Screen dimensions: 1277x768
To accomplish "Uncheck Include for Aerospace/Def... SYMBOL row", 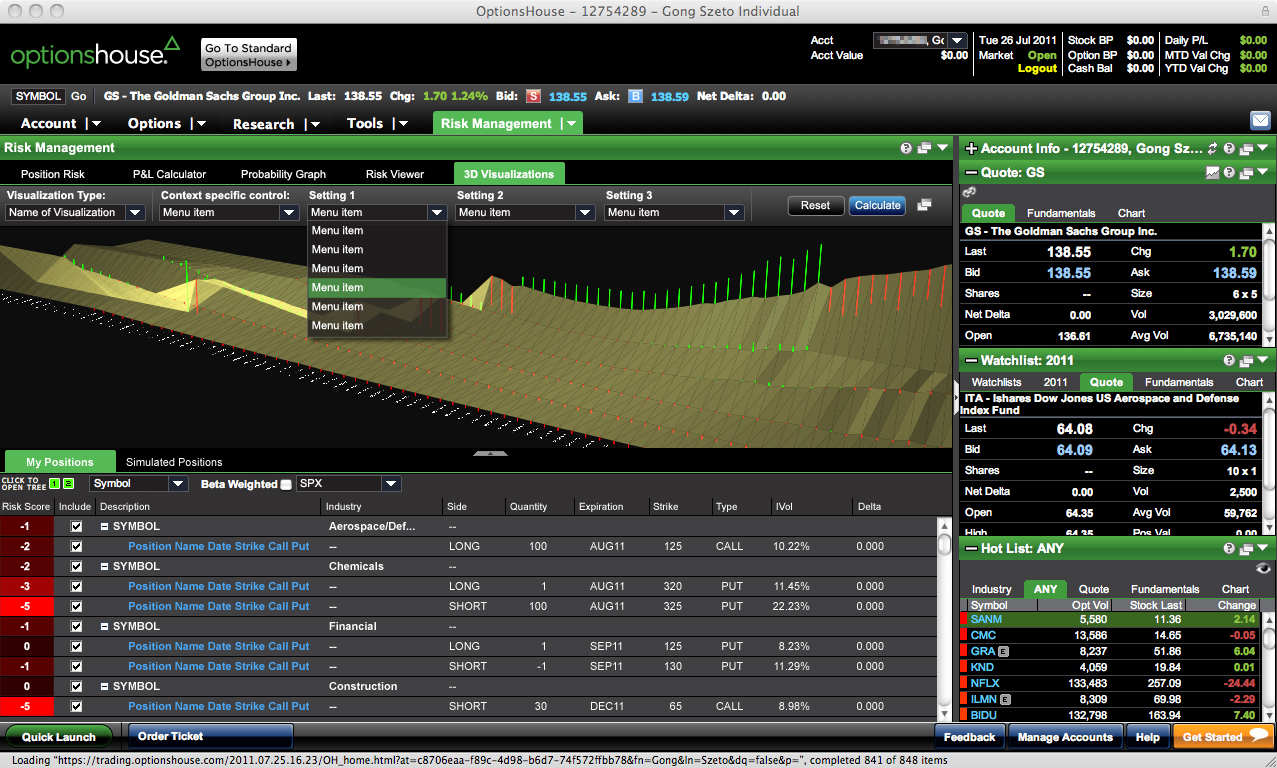I will (76, 526).
